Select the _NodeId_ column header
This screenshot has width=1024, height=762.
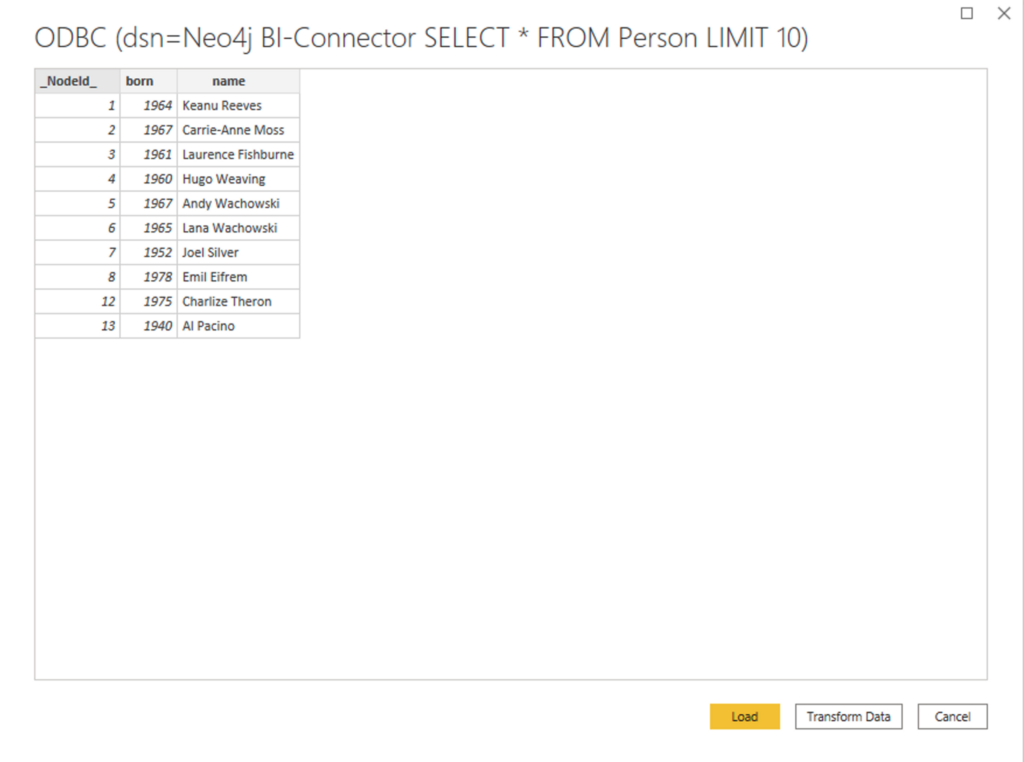[77, 81]
